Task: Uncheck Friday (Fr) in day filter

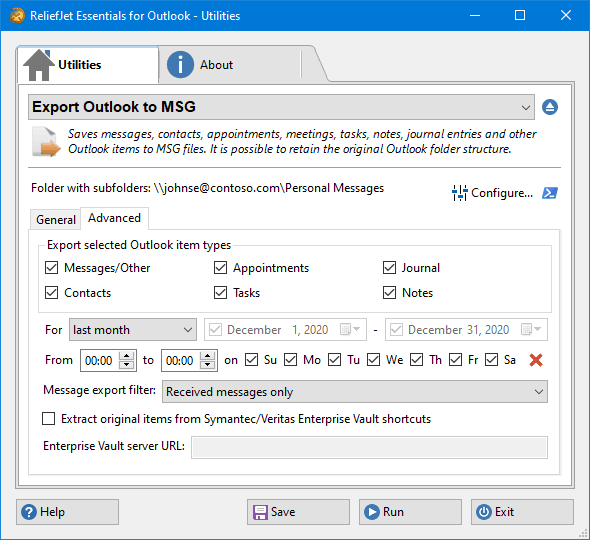Action: coord(456,360)
